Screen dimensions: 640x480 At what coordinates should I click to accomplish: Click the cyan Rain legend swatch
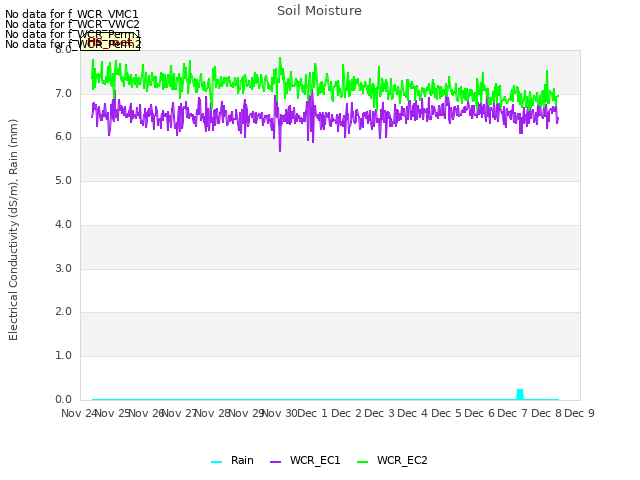216,462
